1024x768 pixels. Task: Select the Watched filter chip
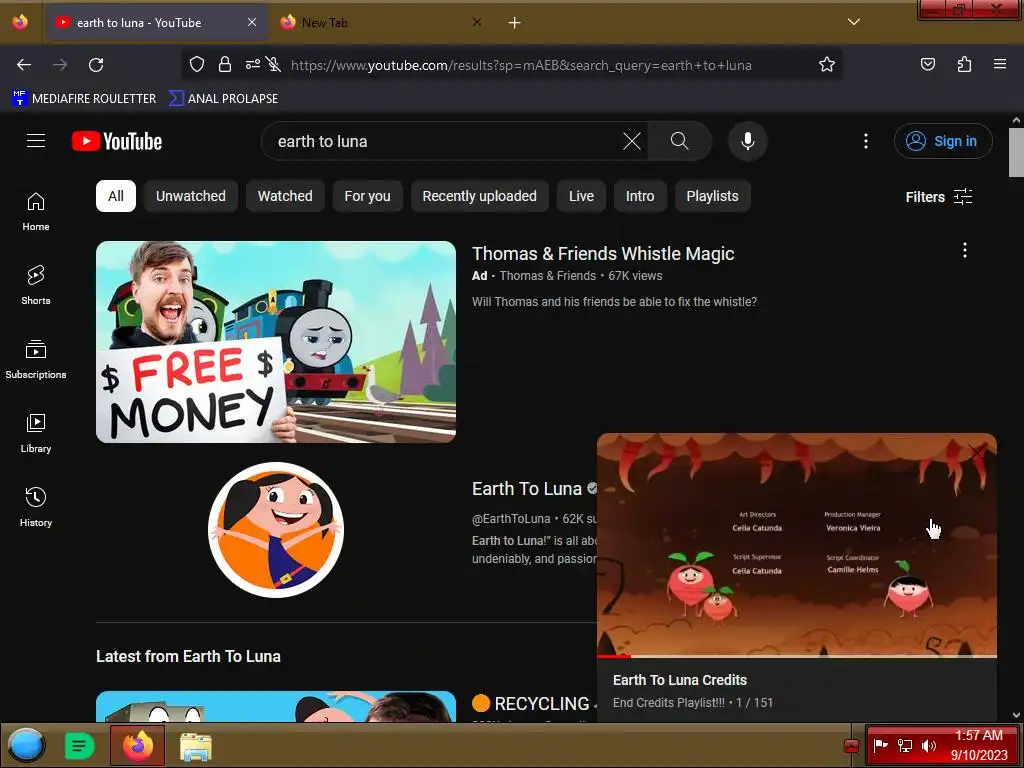coord(285,196)
